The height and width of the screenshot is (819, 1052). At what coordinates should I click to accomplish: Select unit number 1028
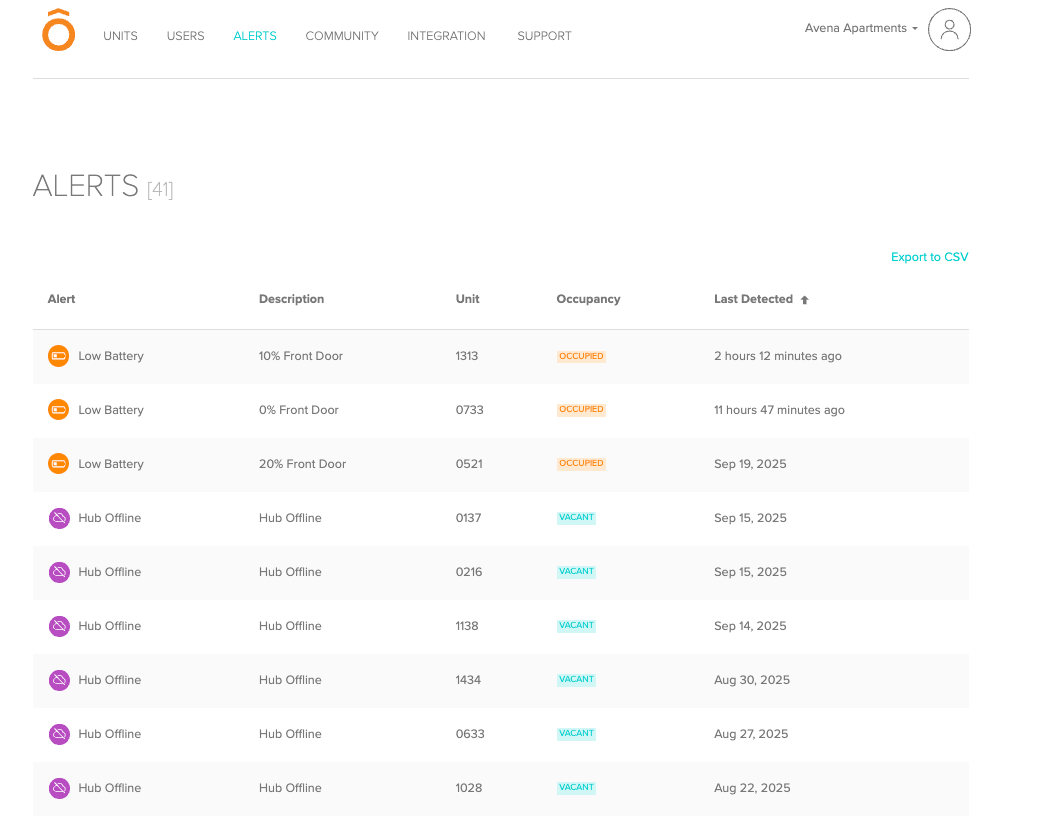469,788
